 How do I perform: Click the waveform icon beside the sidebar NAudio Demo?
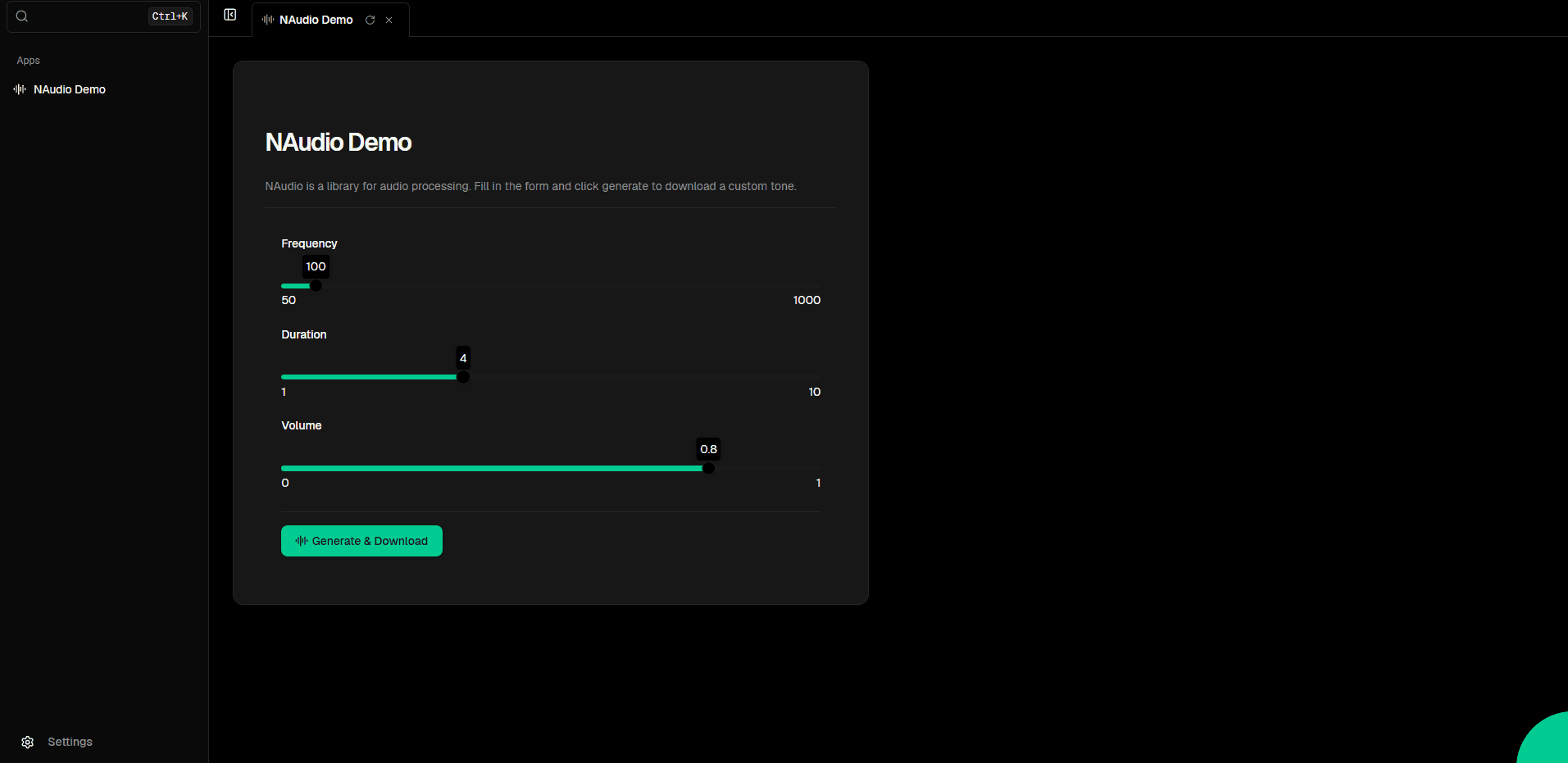(x=20, y=89)
